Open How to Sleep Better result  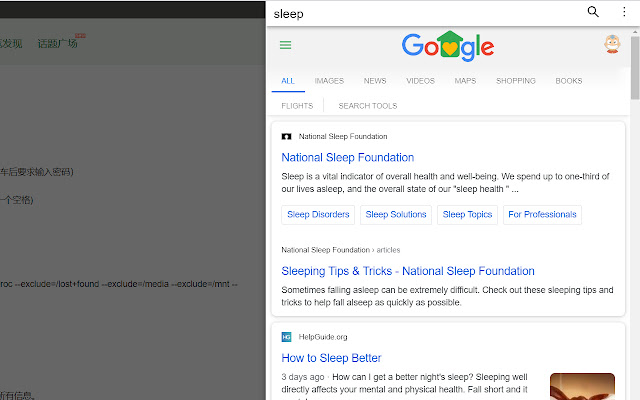[331, 358]
